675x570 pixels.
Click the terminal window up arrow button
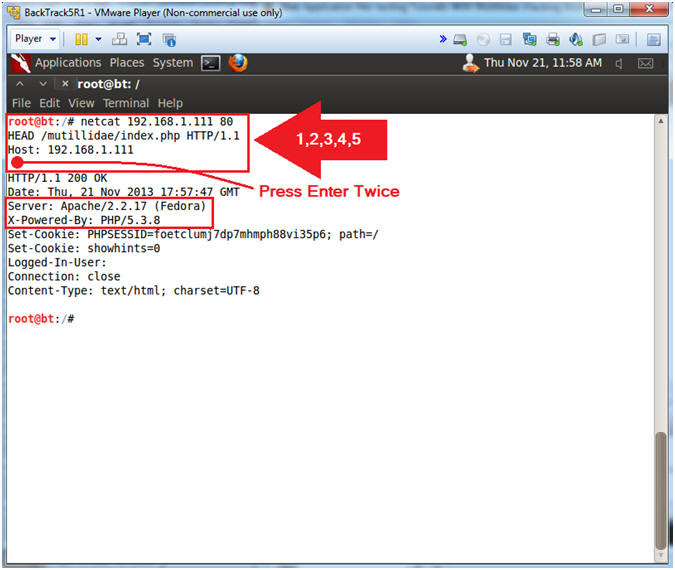[x=20, y=84]
